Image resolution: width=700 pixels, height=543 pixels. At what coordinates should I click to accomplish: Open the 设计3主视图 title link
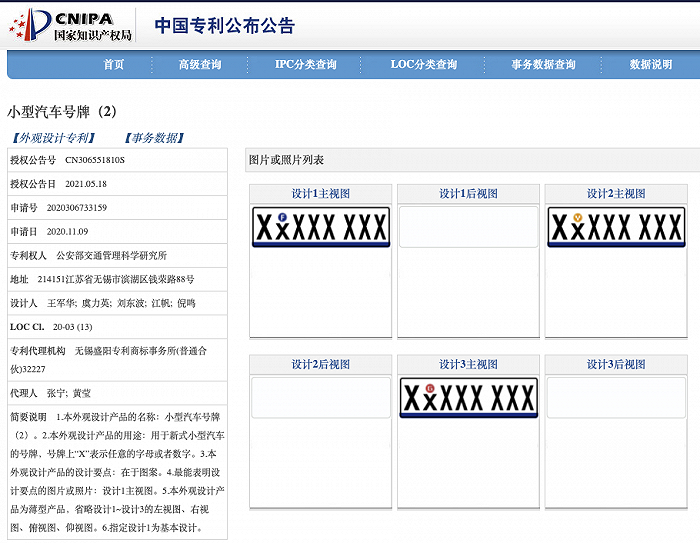click(468, 364)
